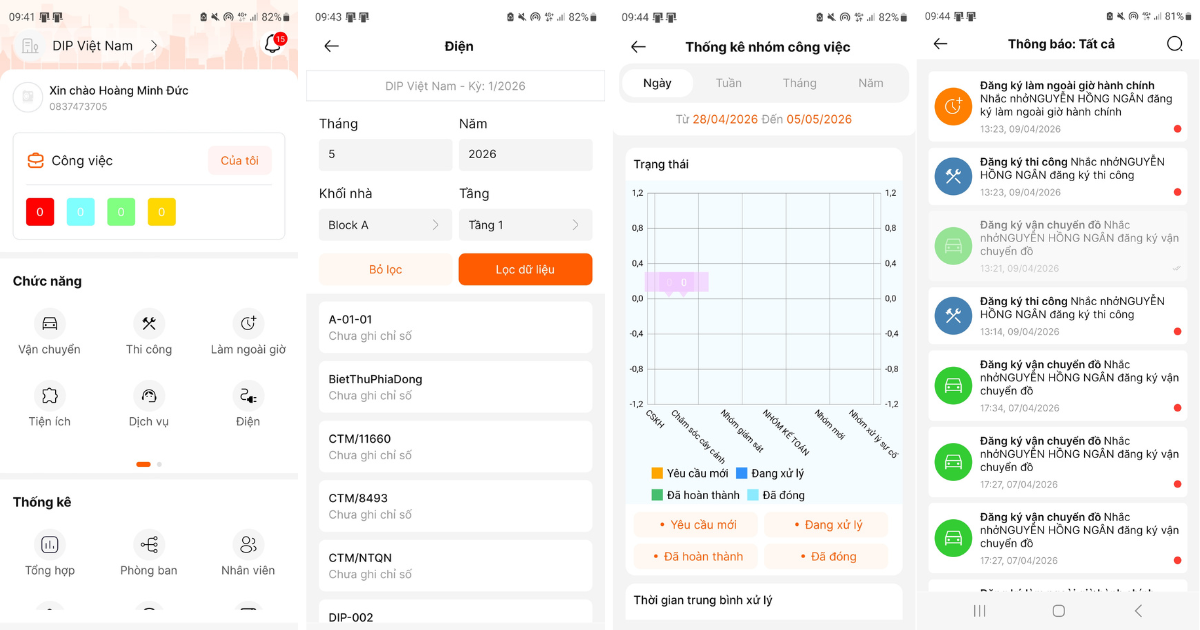Viewport: 1200px width, 630px height.
Task: Expand the DIP Việt Nam project selector chevron
Action: tap(154, 46)
